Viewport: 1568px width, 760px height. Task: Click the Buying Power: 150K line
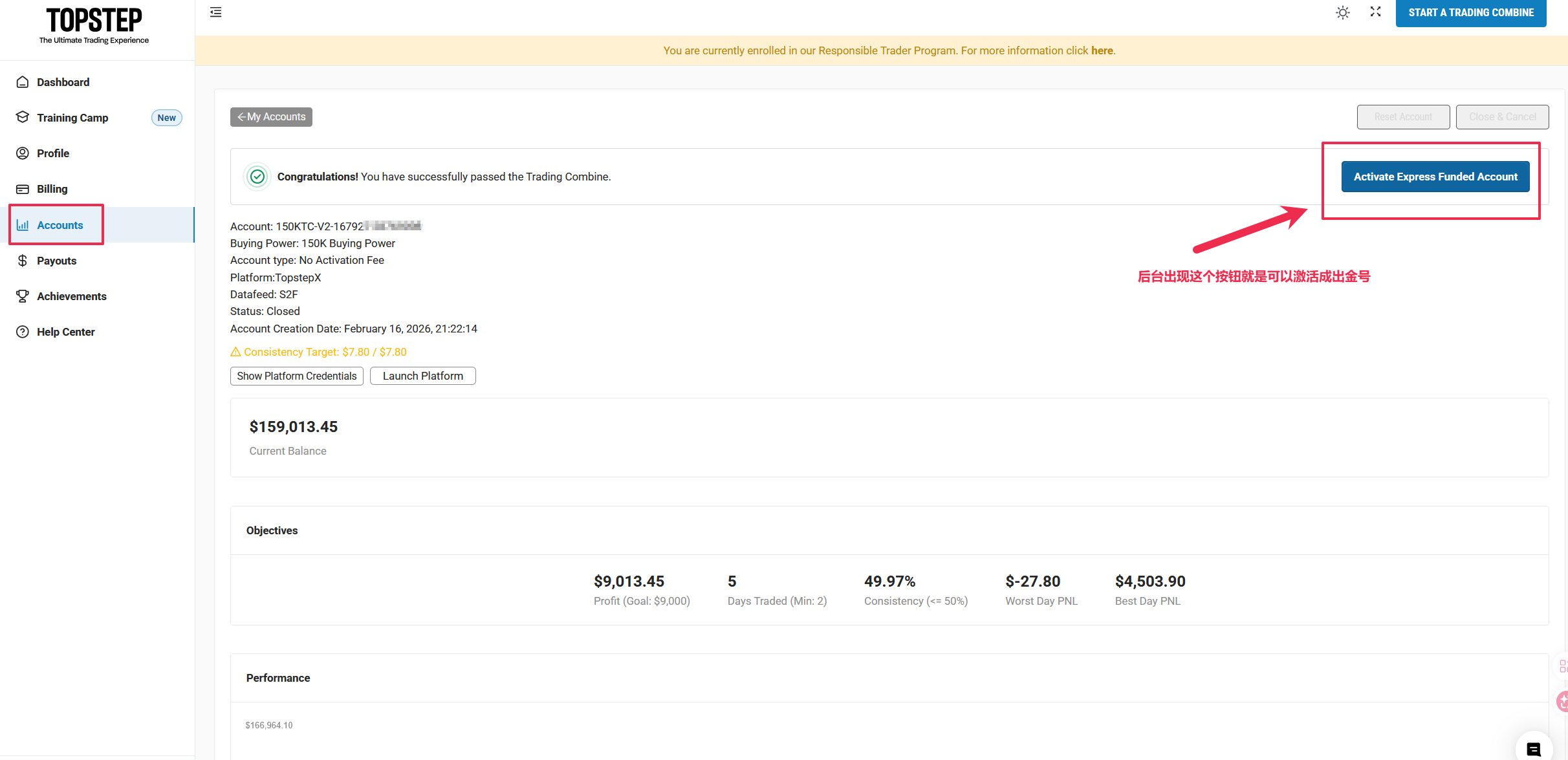pos(312,243)
